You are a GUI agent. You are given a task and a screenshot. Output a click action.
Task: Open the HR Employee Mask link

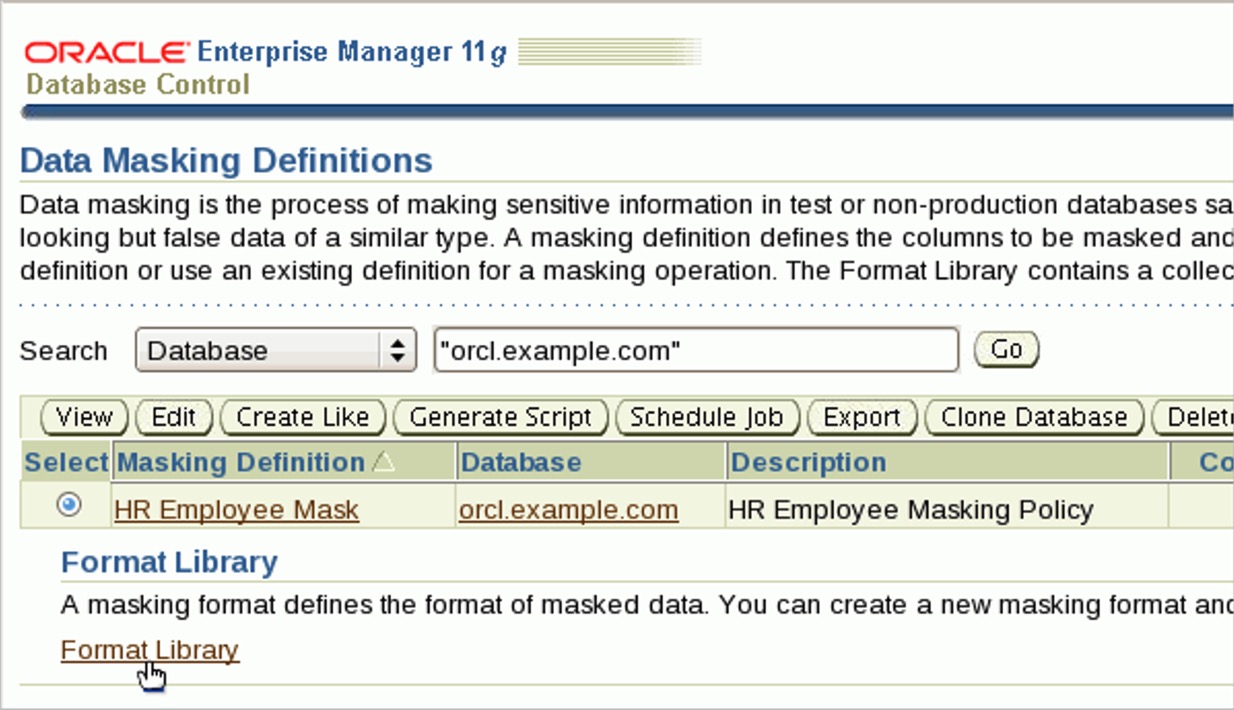point(236,510)
